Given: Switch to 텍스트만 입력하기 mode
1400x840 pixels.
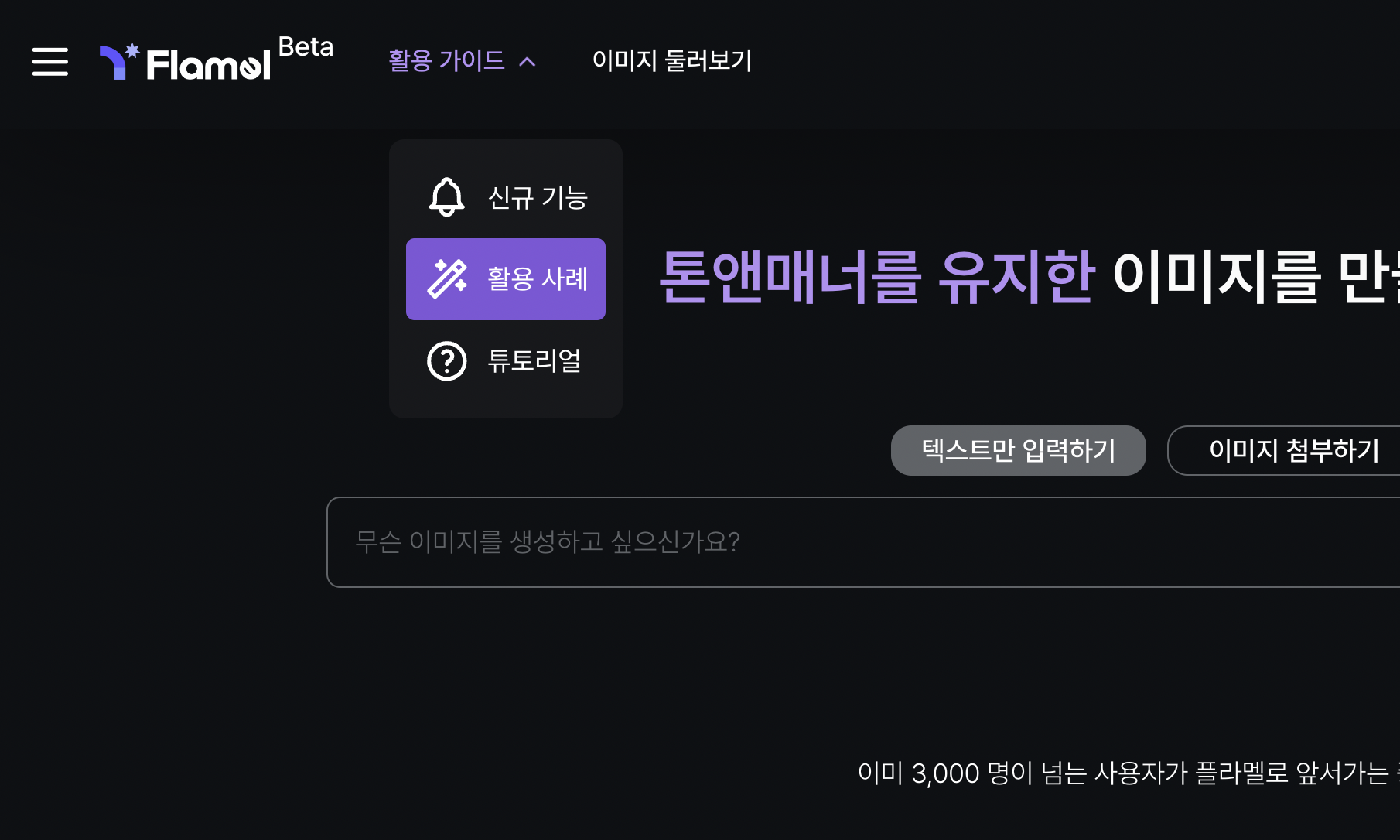Looking at the screenshot, I should [1018, 450].
